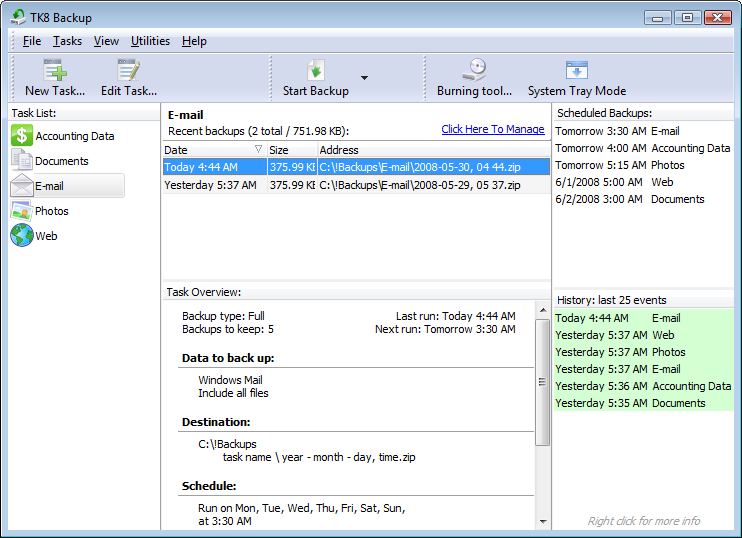This screenshot has width=742, height=538.
Task: Select the Accounting Data task icon
Action: tap(22, 136)
